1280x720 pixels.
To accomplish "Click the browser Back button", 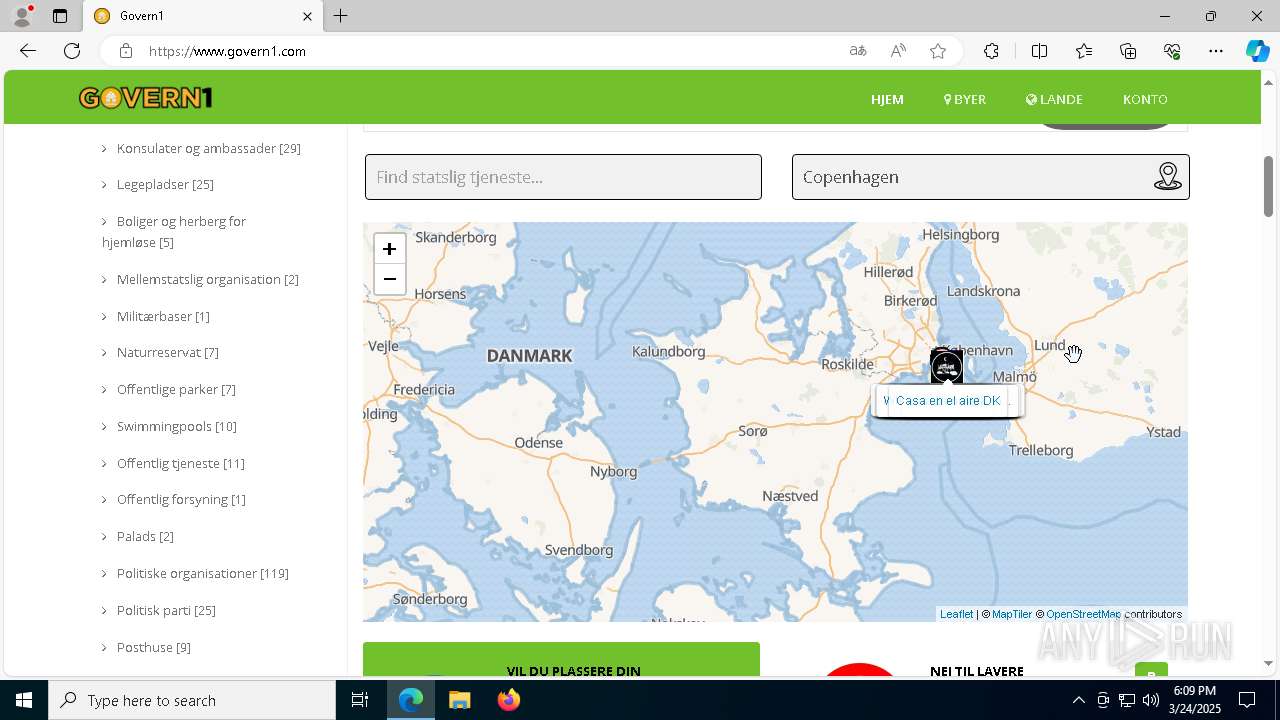I will [x=28, y=51].
